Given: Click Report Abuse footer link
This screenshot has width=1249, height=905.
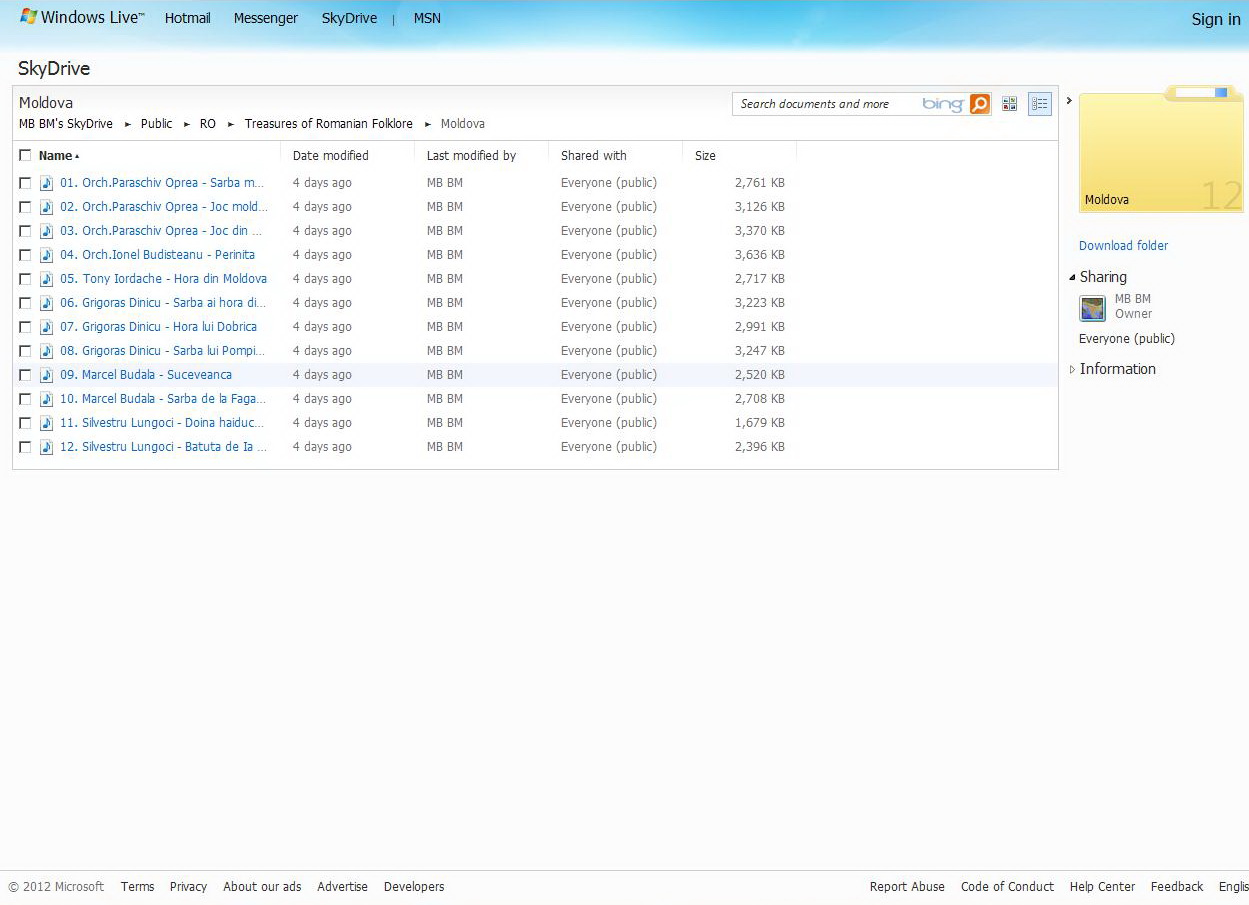Looking at the screenshot, I should pyautogui.click(x=907, y=887).
